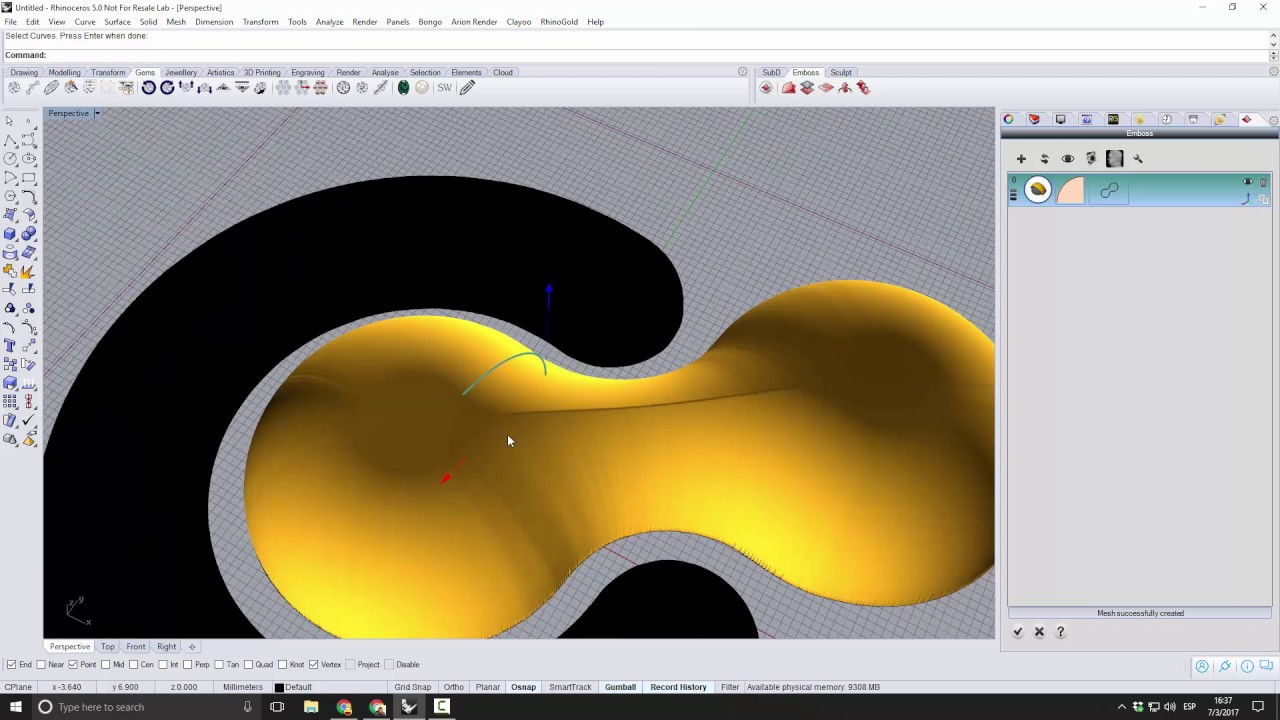The image size is (1280, 720).
Task: Open the side panel options gear
Action: click(x=1273, y=120)
